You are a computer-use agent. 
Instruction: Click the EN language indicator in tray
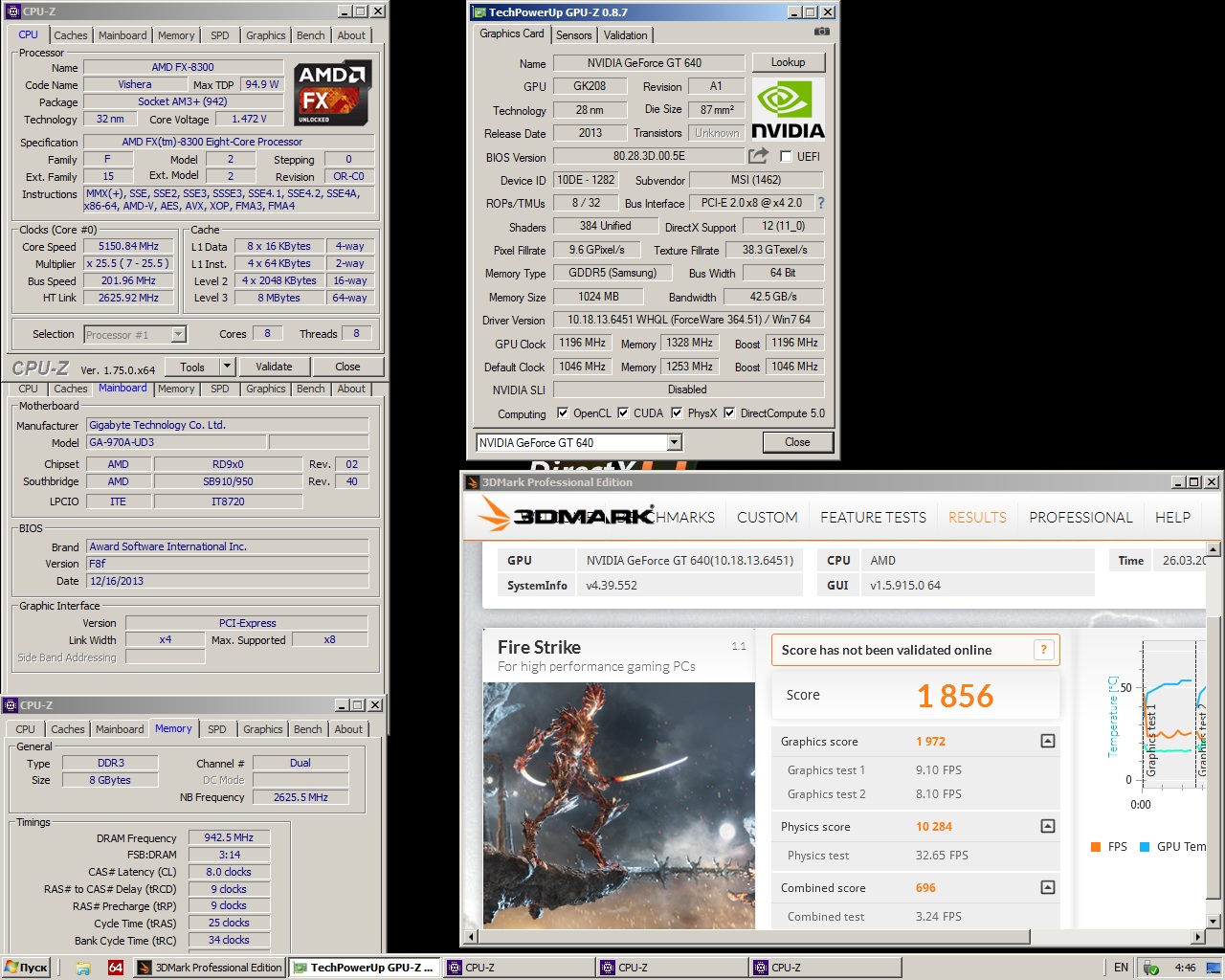(1121, 968)
